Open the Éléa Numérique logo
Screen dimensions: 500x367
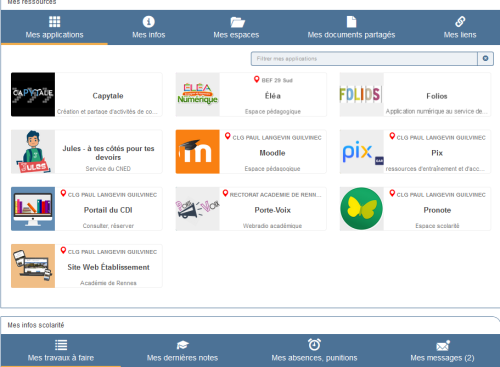pos(198,94)
